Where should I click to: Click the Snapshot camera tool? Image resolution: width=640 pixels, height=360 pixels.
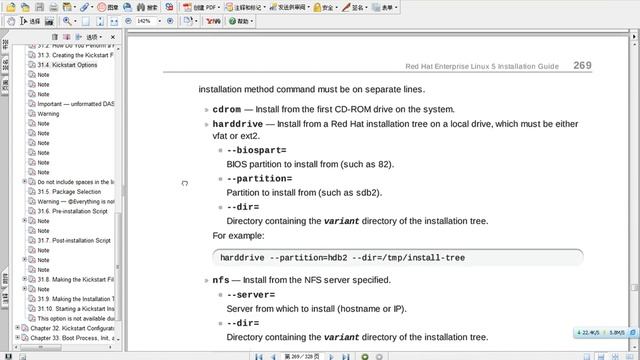pos(49,21)
